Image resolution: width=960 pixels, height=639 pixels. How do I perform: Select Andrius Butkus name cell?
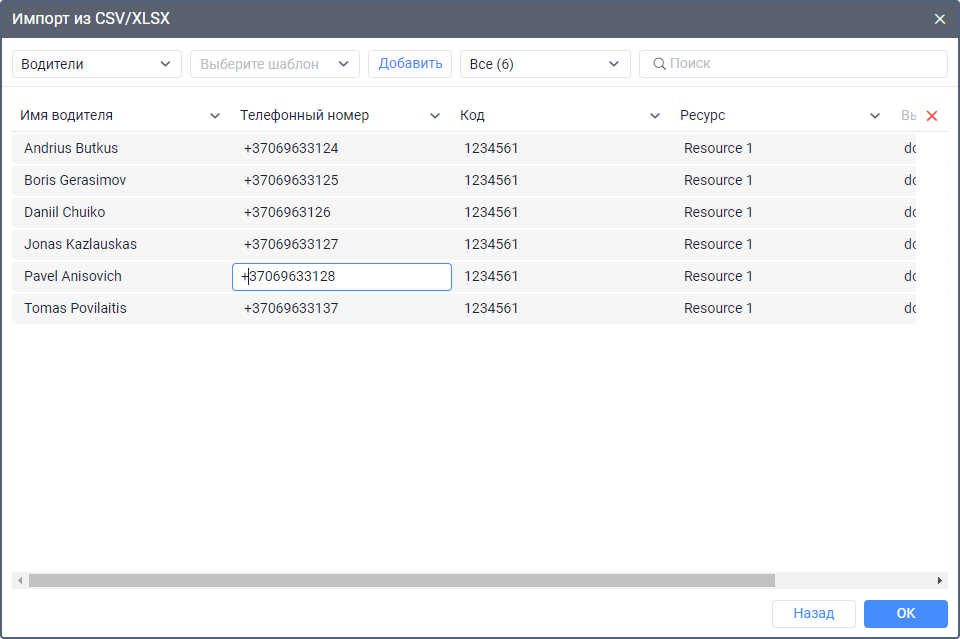(71, 148)
